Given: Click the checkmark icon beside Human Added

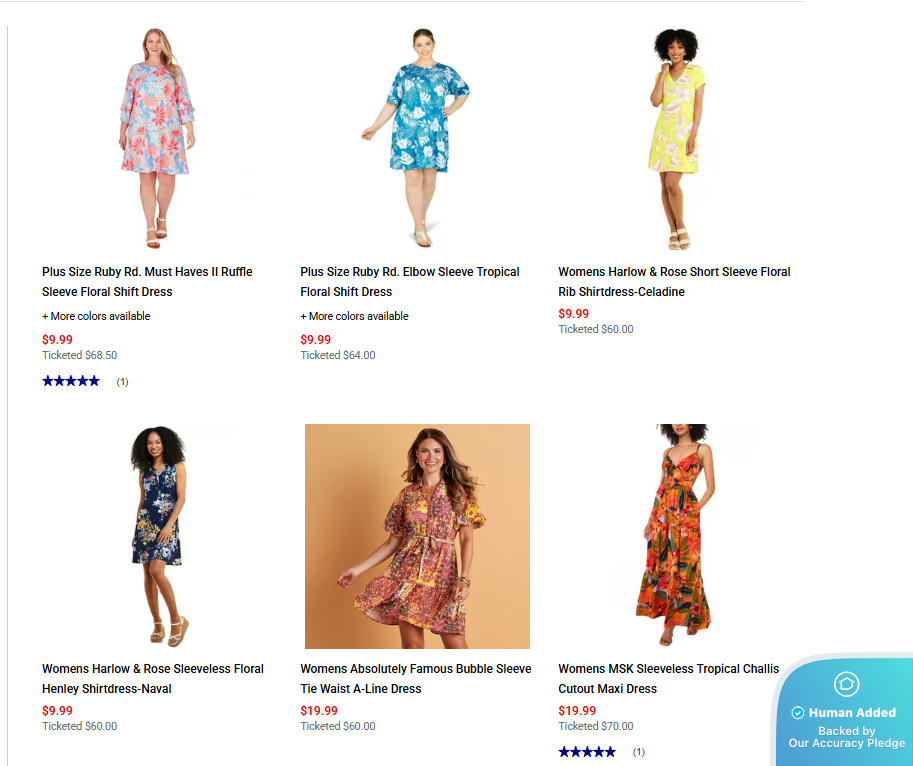Looking at the screenshot, I should (x=798, y=713).
